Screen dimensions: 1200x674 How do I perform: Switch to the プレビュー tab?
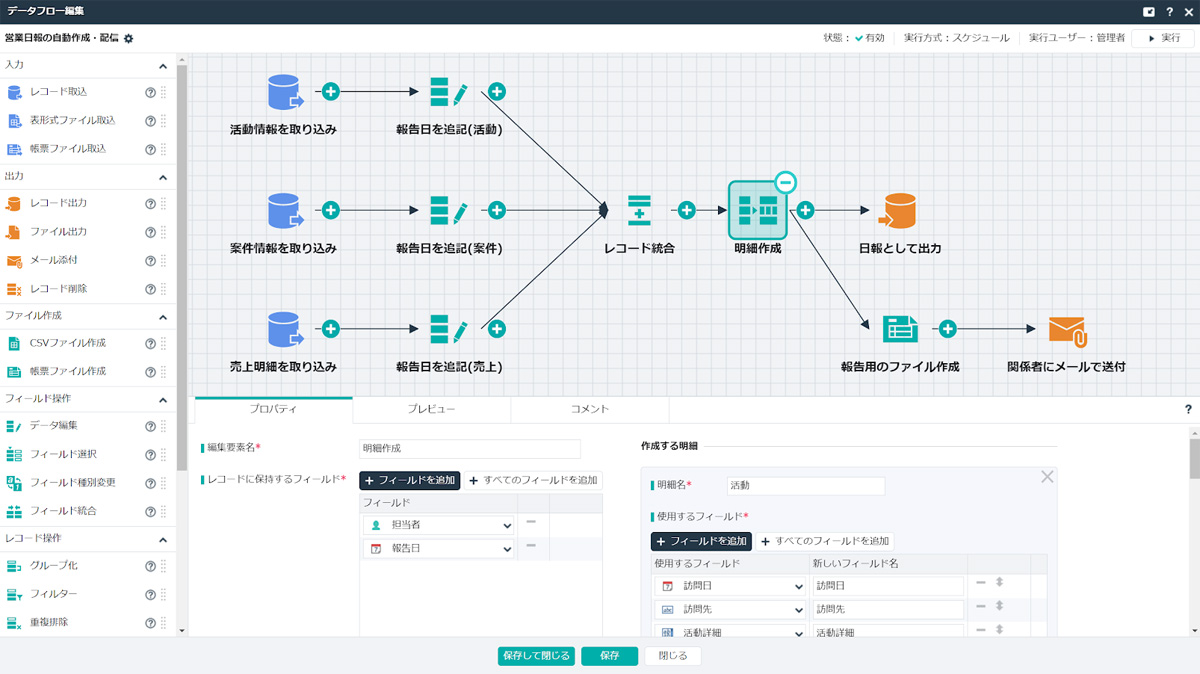(431, 409)
